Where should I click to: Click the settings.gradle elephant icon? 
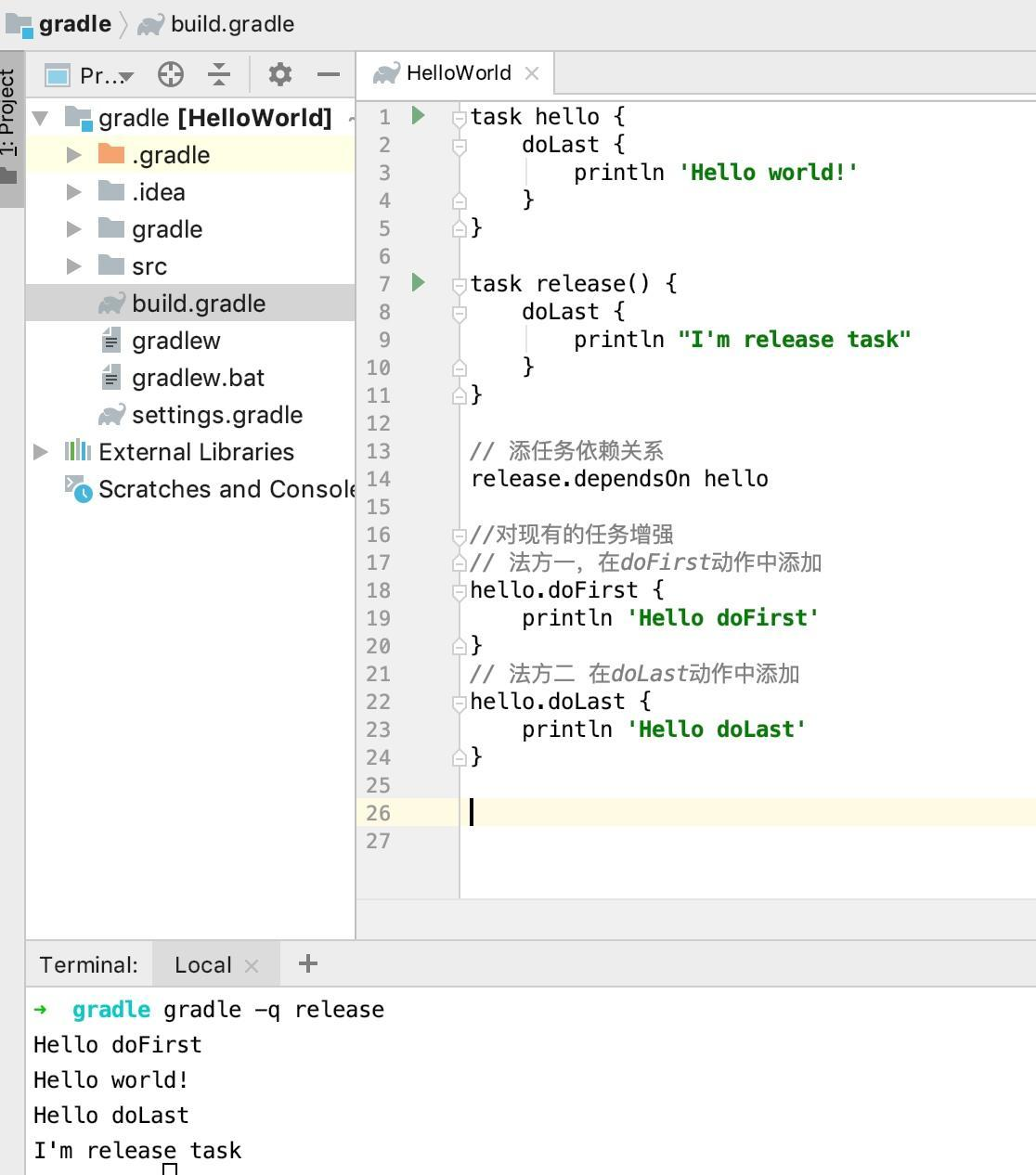click(111, 415)
